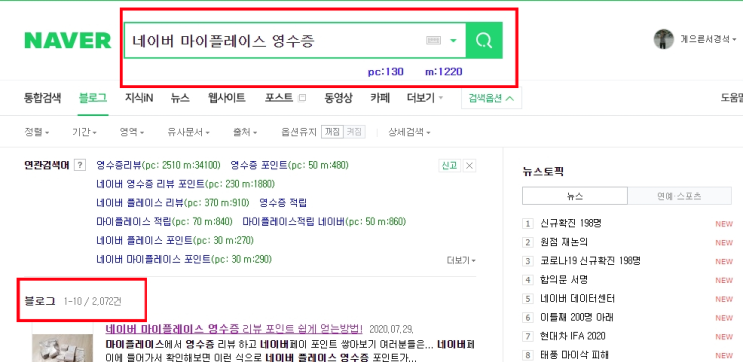This screenshot has width=743, height=362.
Task: Open news topic 태풍 마이삭 피해
Action: [574, 355]
